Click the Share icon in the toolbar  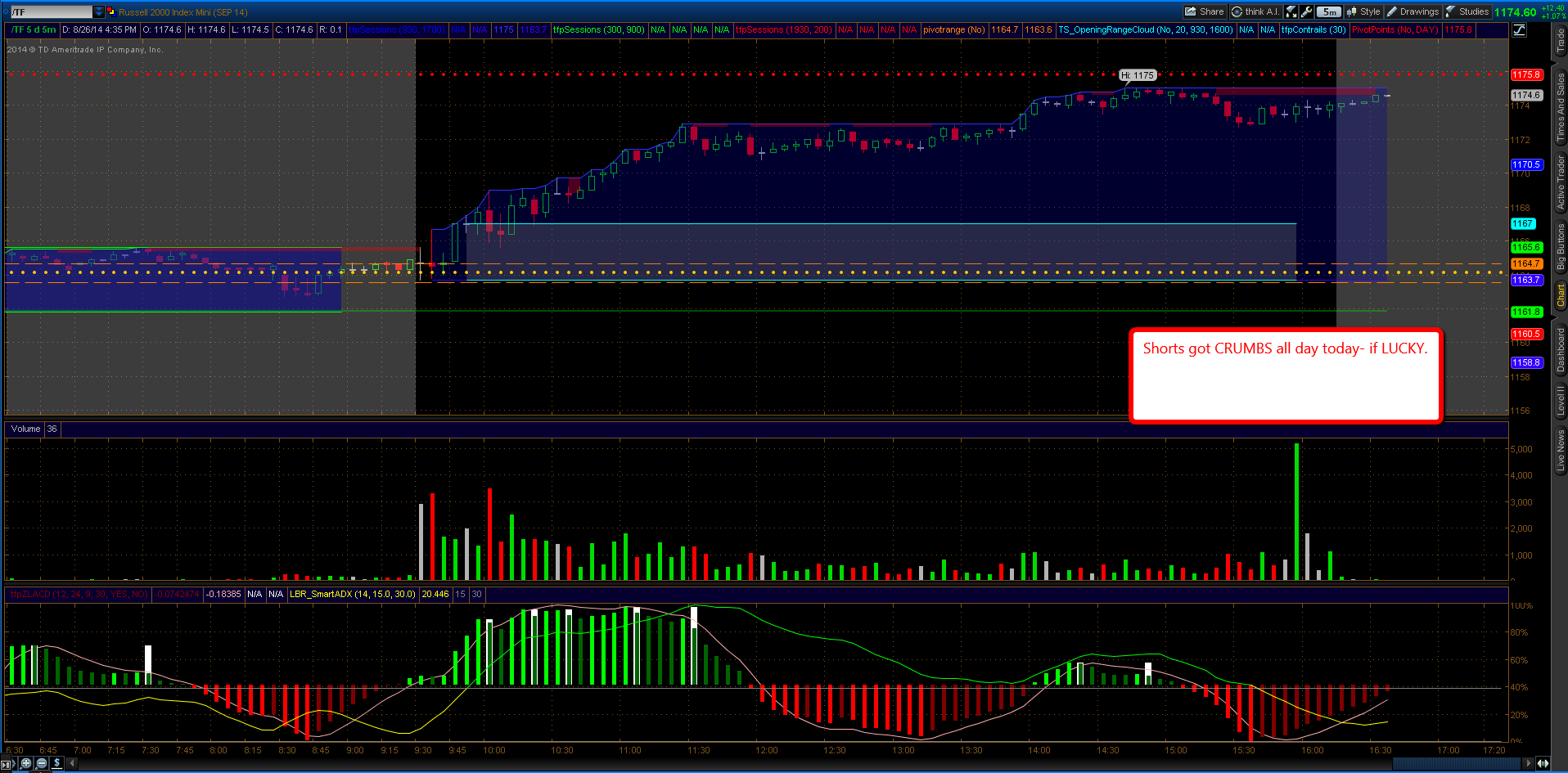[1204, 11]
